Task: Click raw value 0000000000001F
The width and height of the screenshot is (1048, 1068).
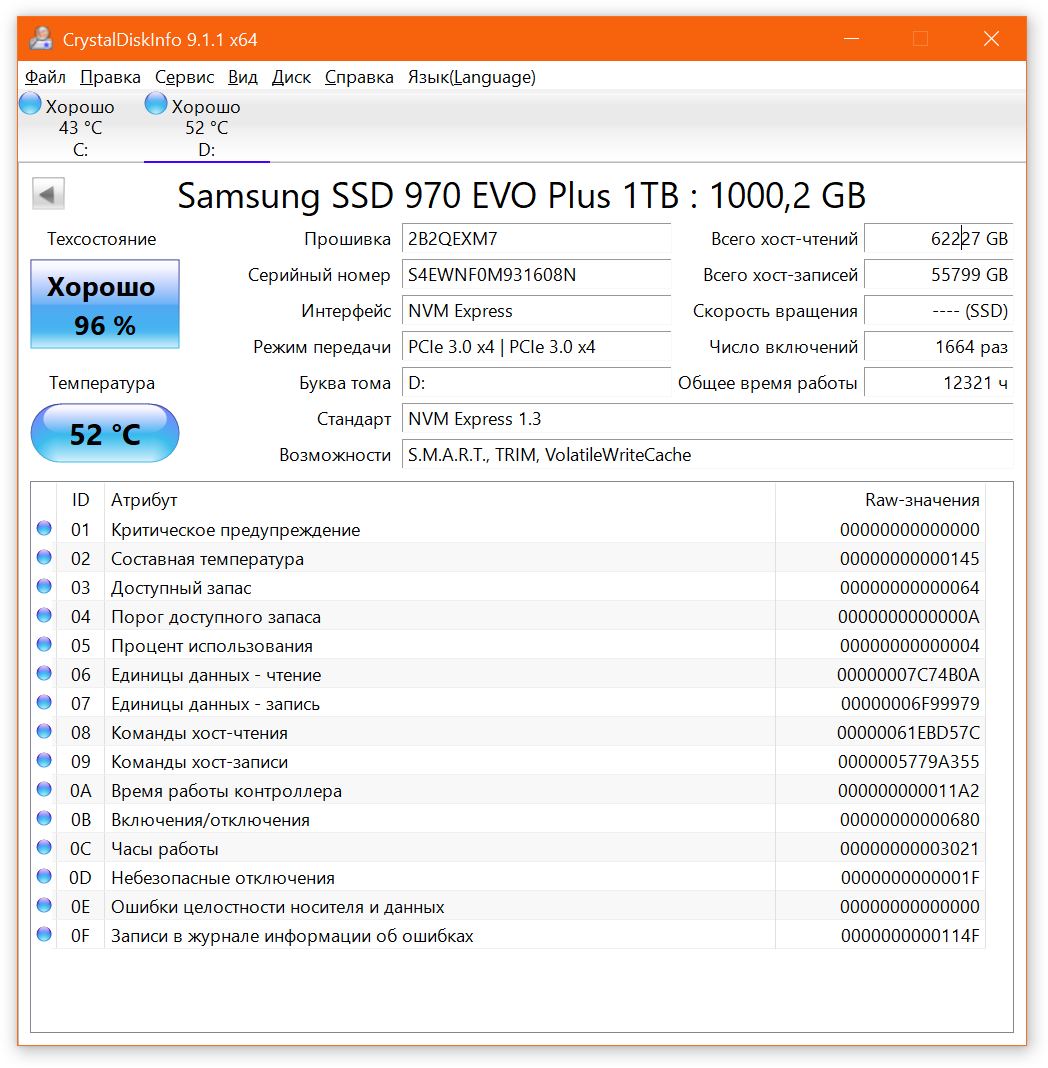Action: (x=910, y=877)
